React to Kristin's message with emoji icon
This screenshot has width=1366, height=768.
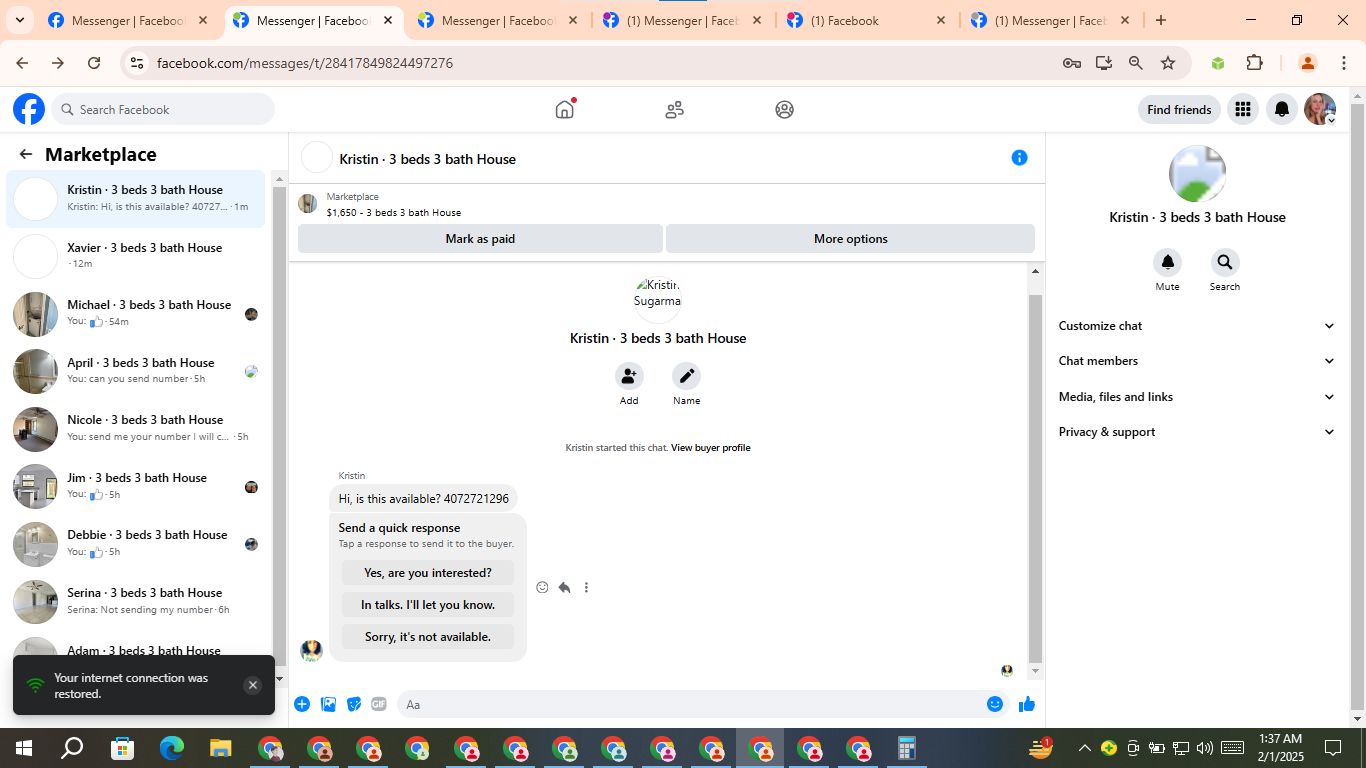[542, 587]
